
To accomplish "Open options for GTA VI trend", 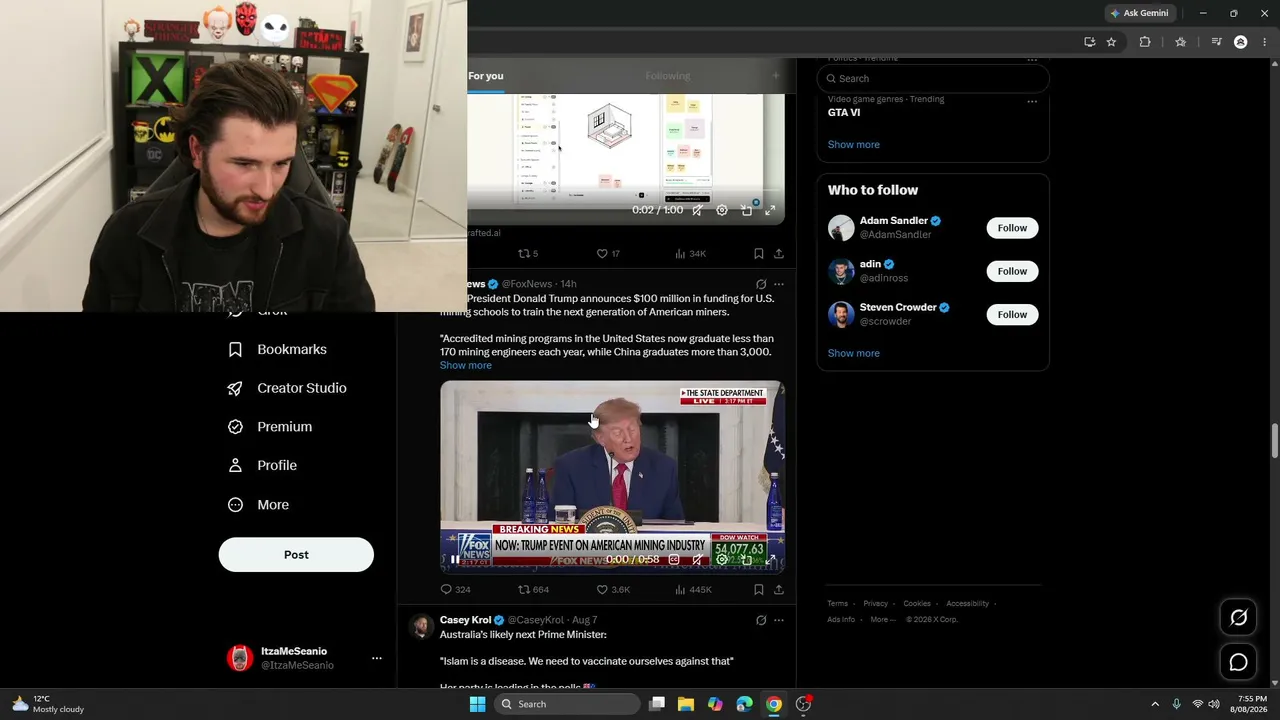I will click(1032, 101).
